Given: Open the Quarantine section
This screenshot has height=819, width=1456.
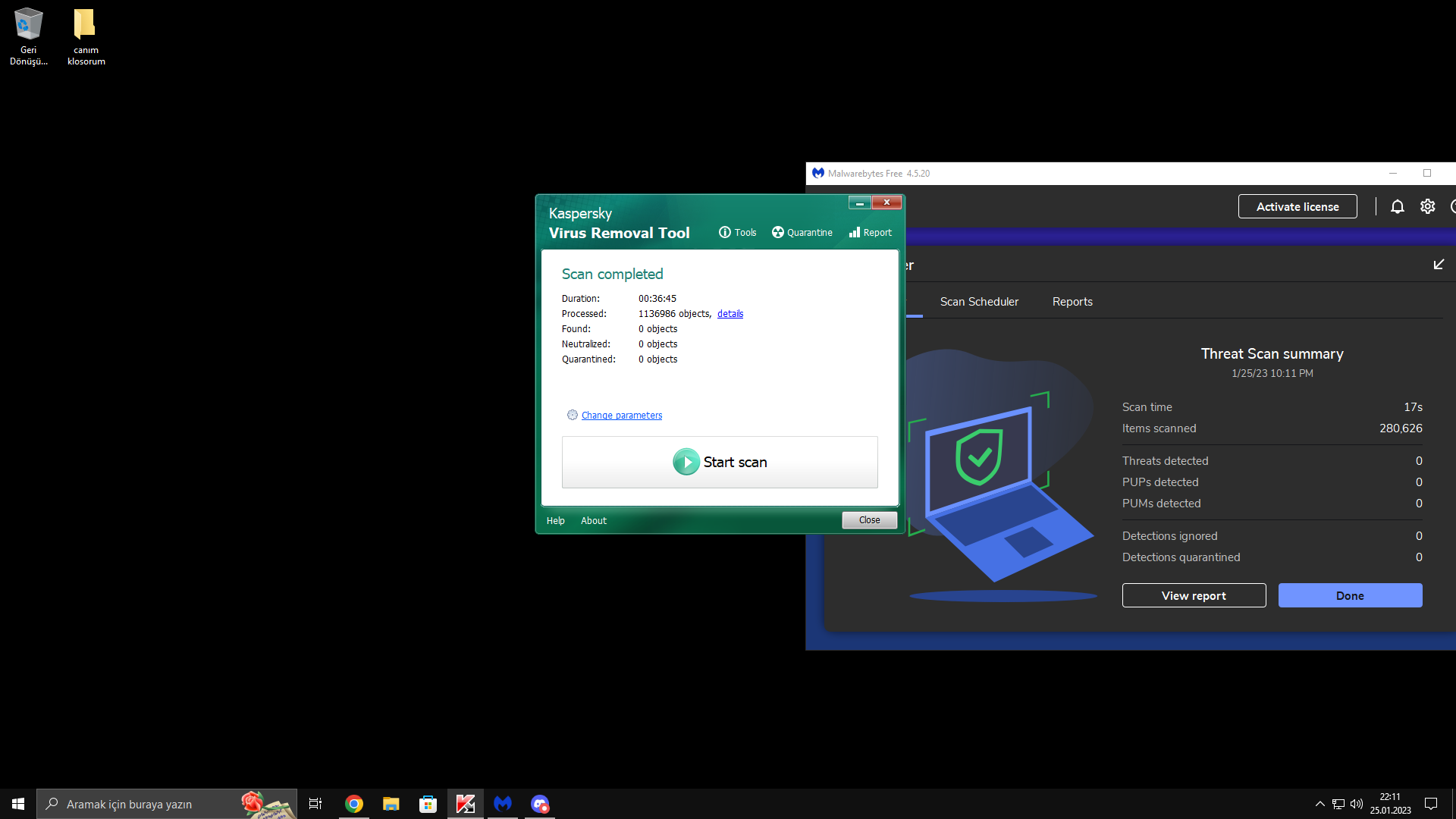Looking at the screenshot, I should [x=802, y=233].
